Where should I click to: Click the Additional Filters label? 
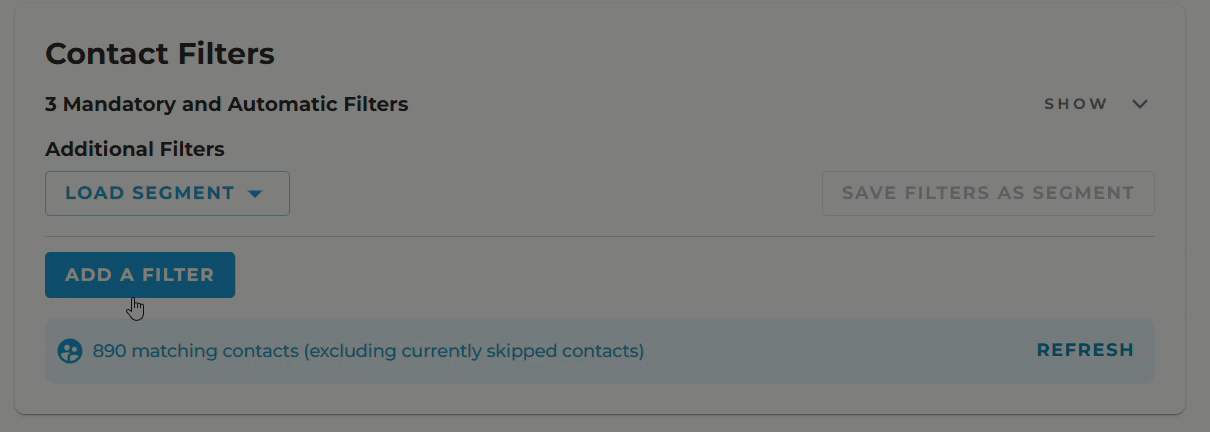click(x=135, y=149)
